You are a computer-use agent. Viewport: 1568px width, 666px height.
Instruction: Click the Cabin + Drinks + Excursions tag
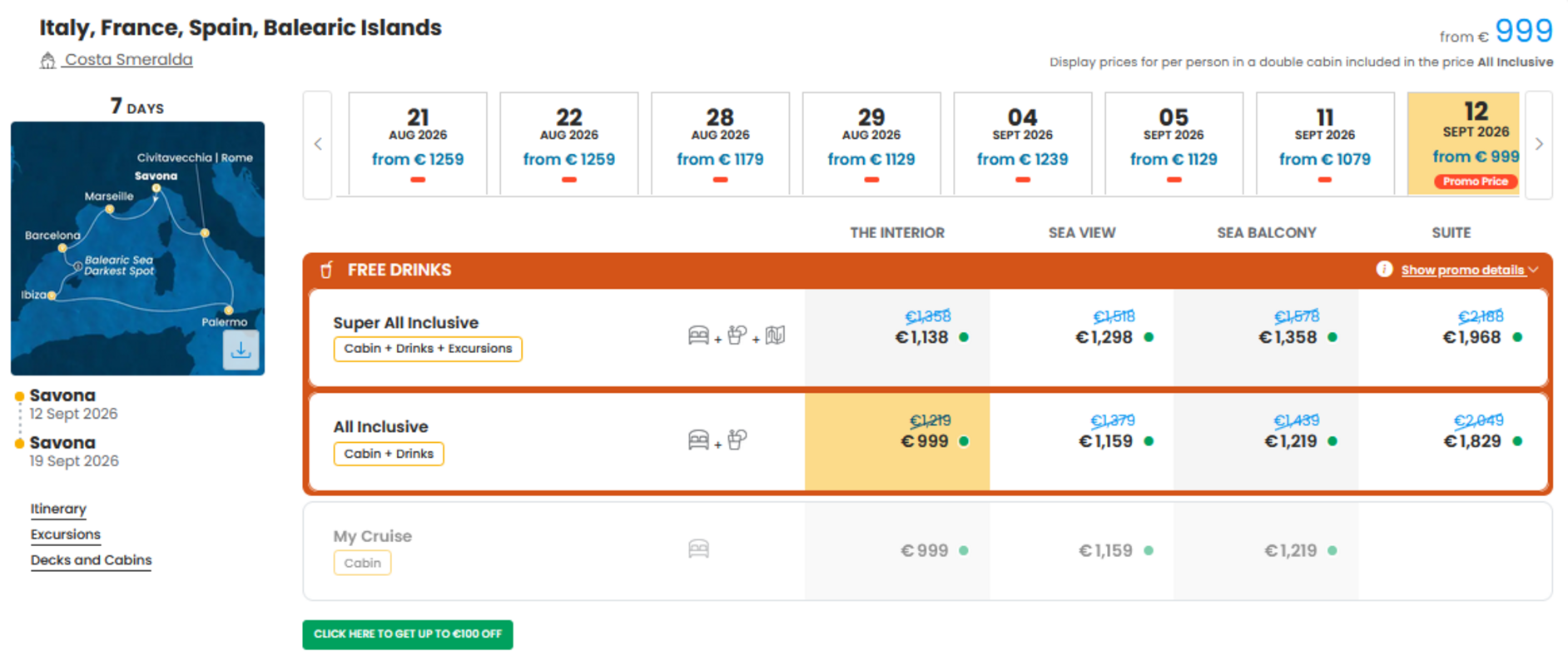428,349
